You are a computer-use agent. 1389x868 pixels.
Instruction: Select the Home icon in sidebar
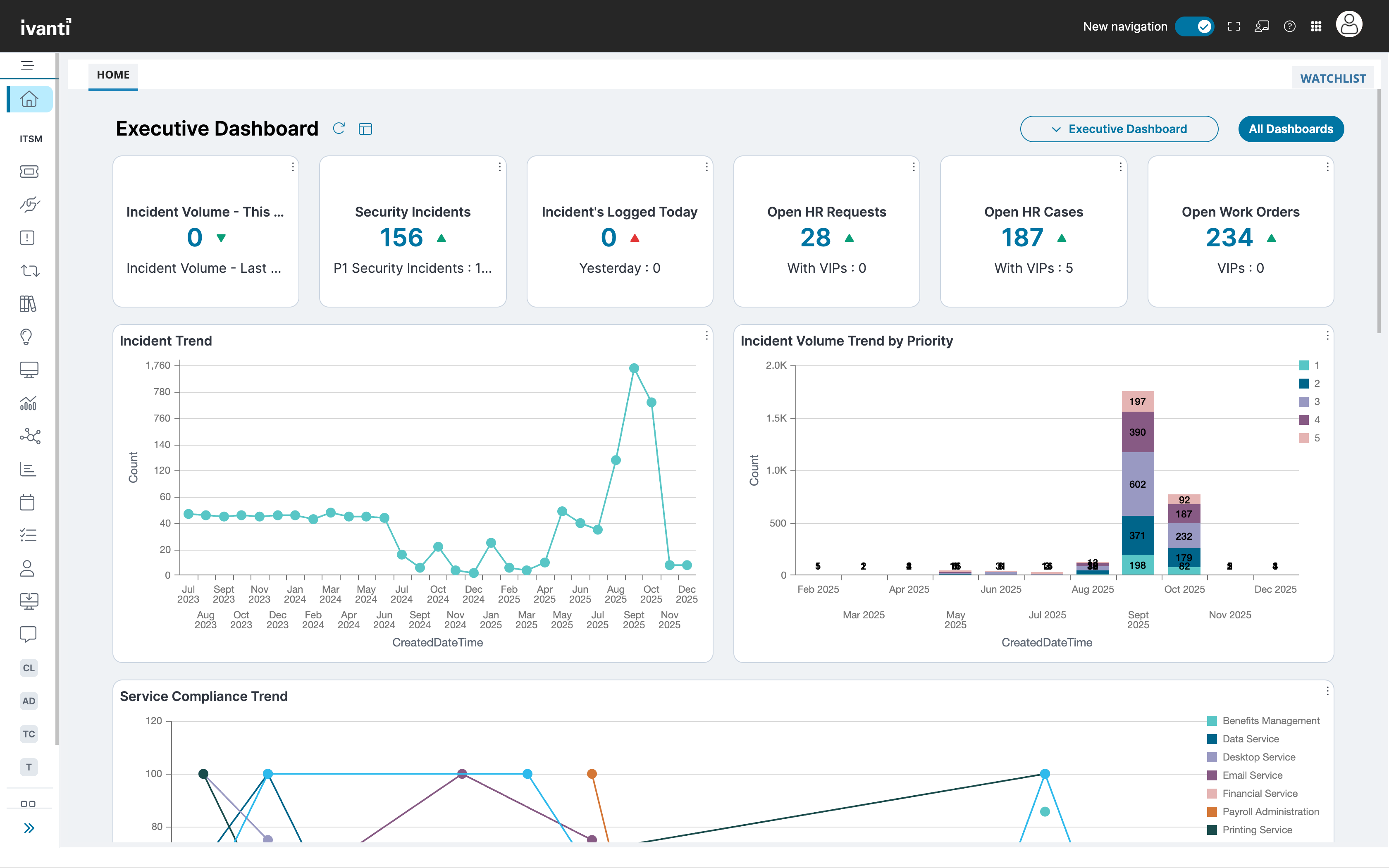coord(29,99)
